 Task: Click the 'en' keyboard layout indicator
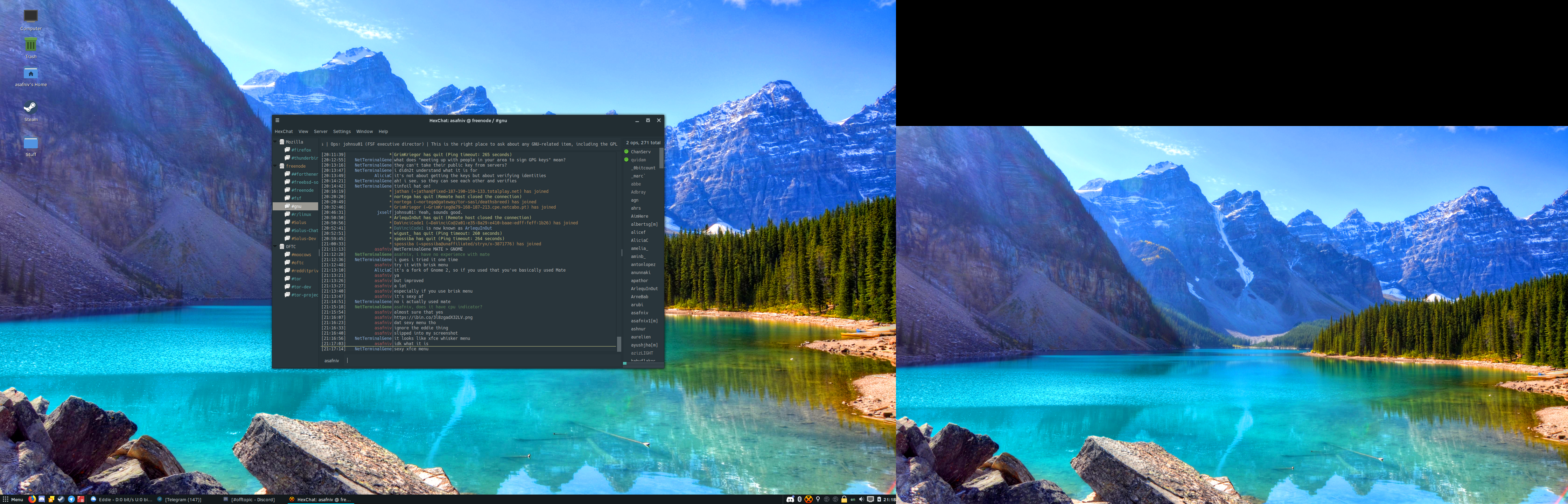point(853,500)
